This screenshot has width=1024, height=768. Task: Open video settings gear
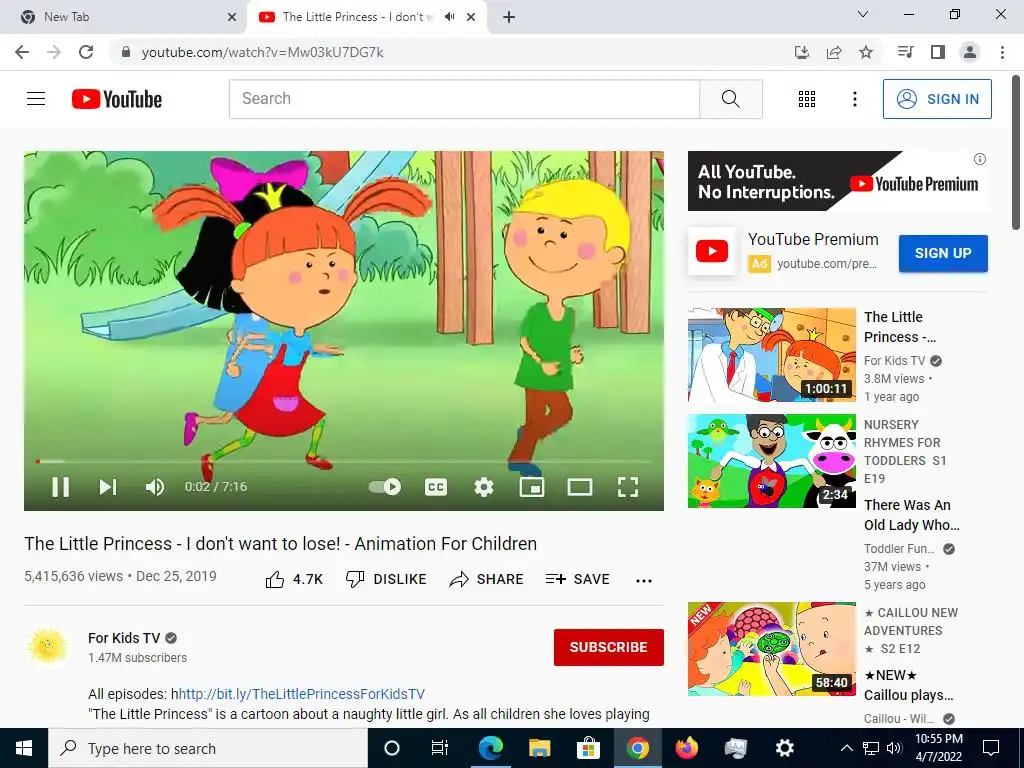point(484,487)
